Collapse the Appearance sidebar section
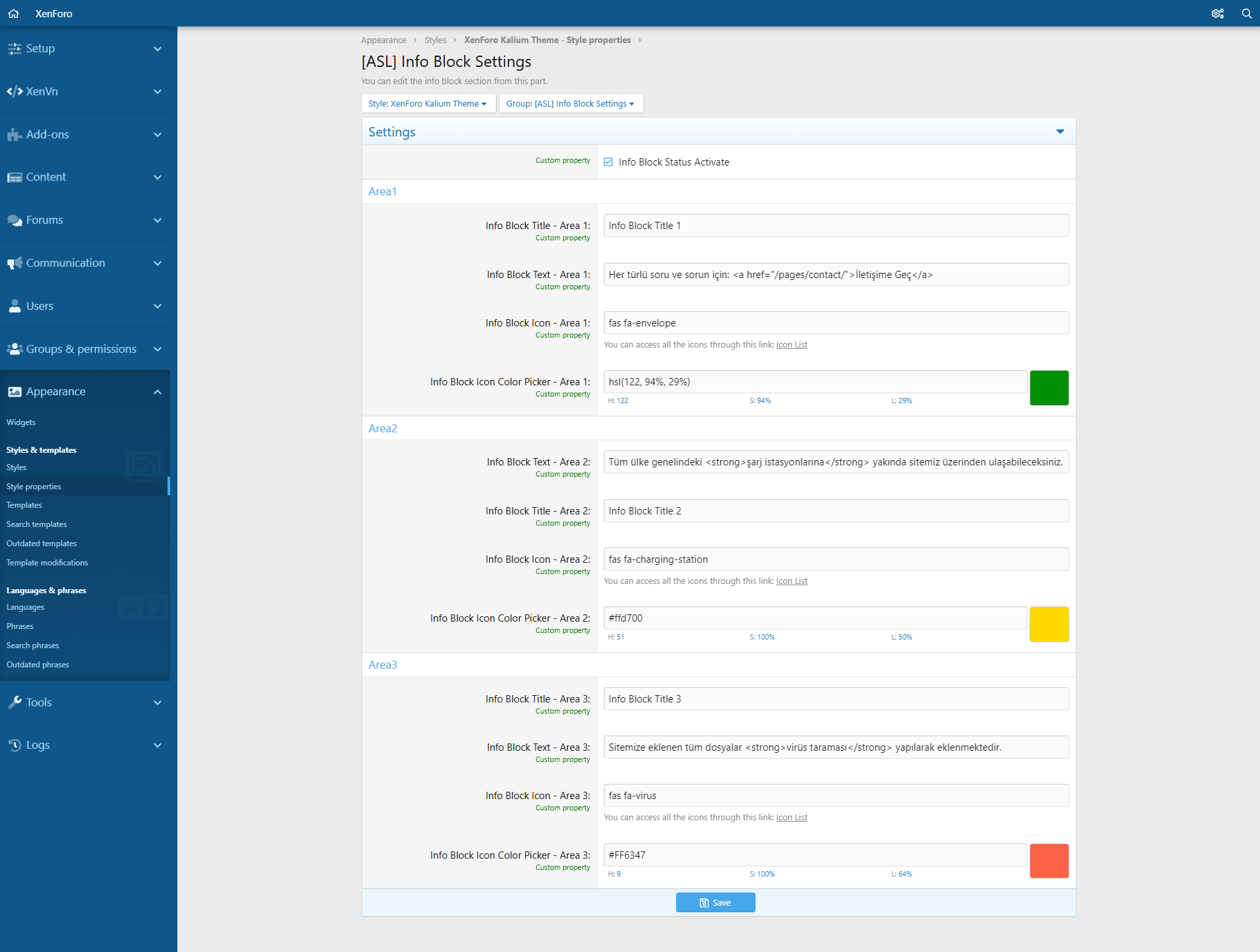 (x=157, y=392)
